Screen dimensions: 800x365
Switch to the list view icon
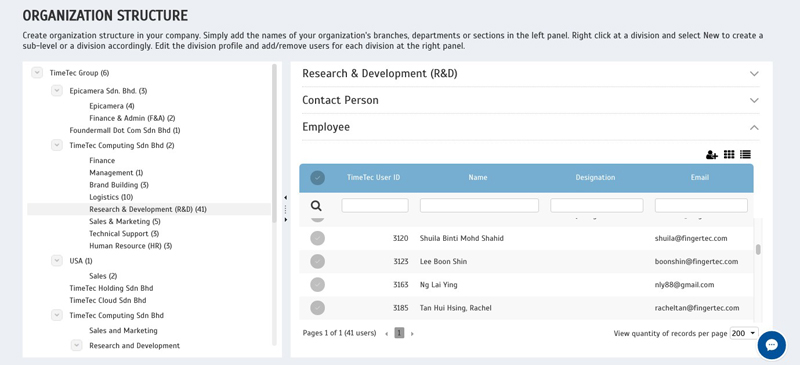coord(745,154)
